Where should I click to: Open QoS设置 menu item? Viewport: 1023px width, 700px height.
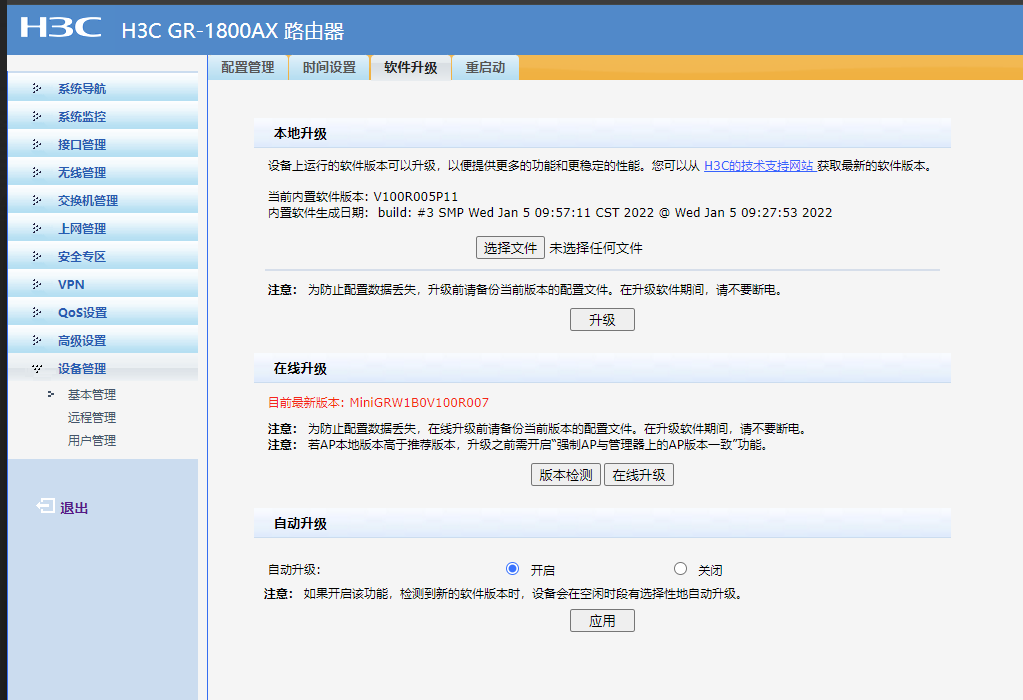coord(103,312)
